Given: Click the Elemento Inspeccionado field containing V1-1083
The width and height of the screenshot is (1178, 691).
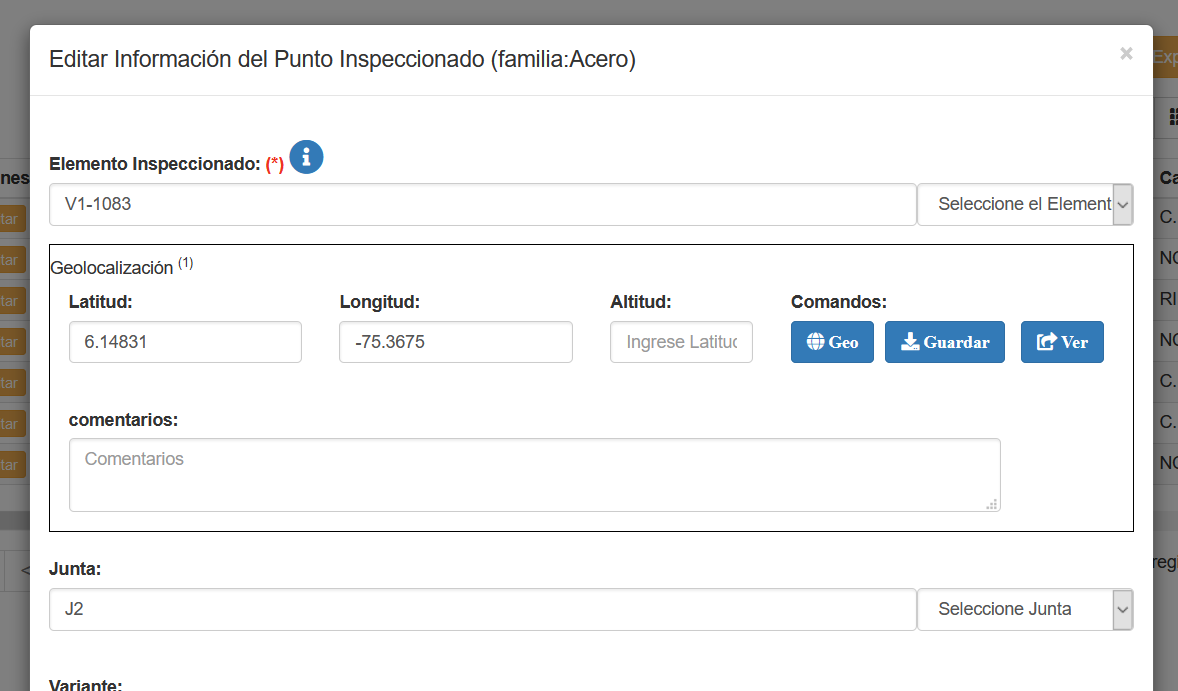Looking at the screenshot, I should click(x=482, y=204).
